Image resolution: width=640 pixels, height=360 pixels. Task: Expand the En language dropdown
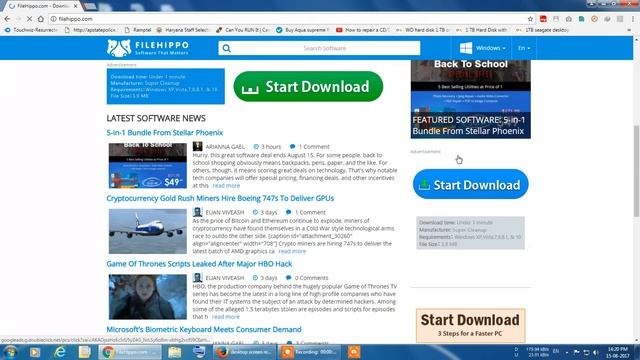point(524,48)
